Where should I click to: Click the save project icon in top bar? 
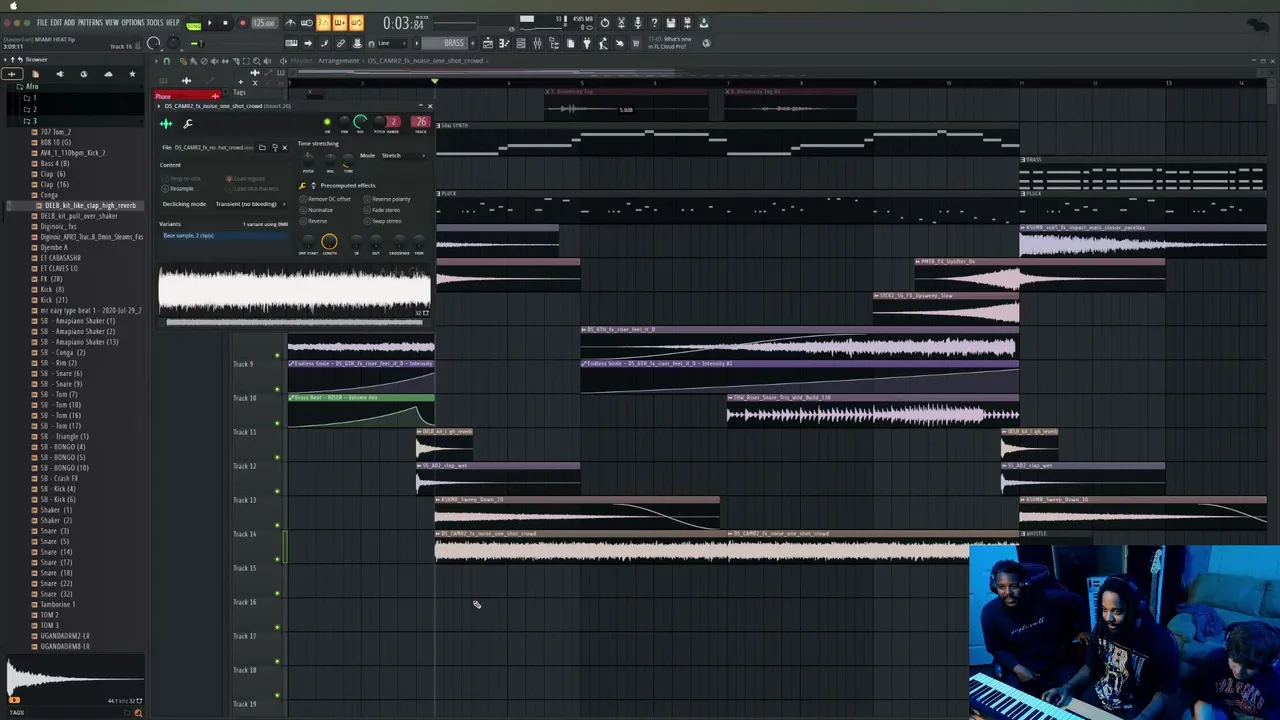[x=671, y=22]
